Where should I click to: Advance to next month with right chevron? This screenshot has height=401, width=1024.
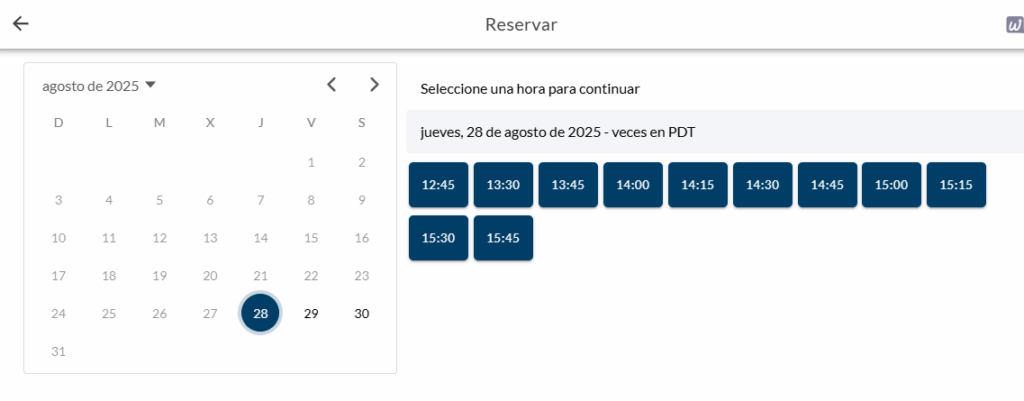click(x=374, y=84)
